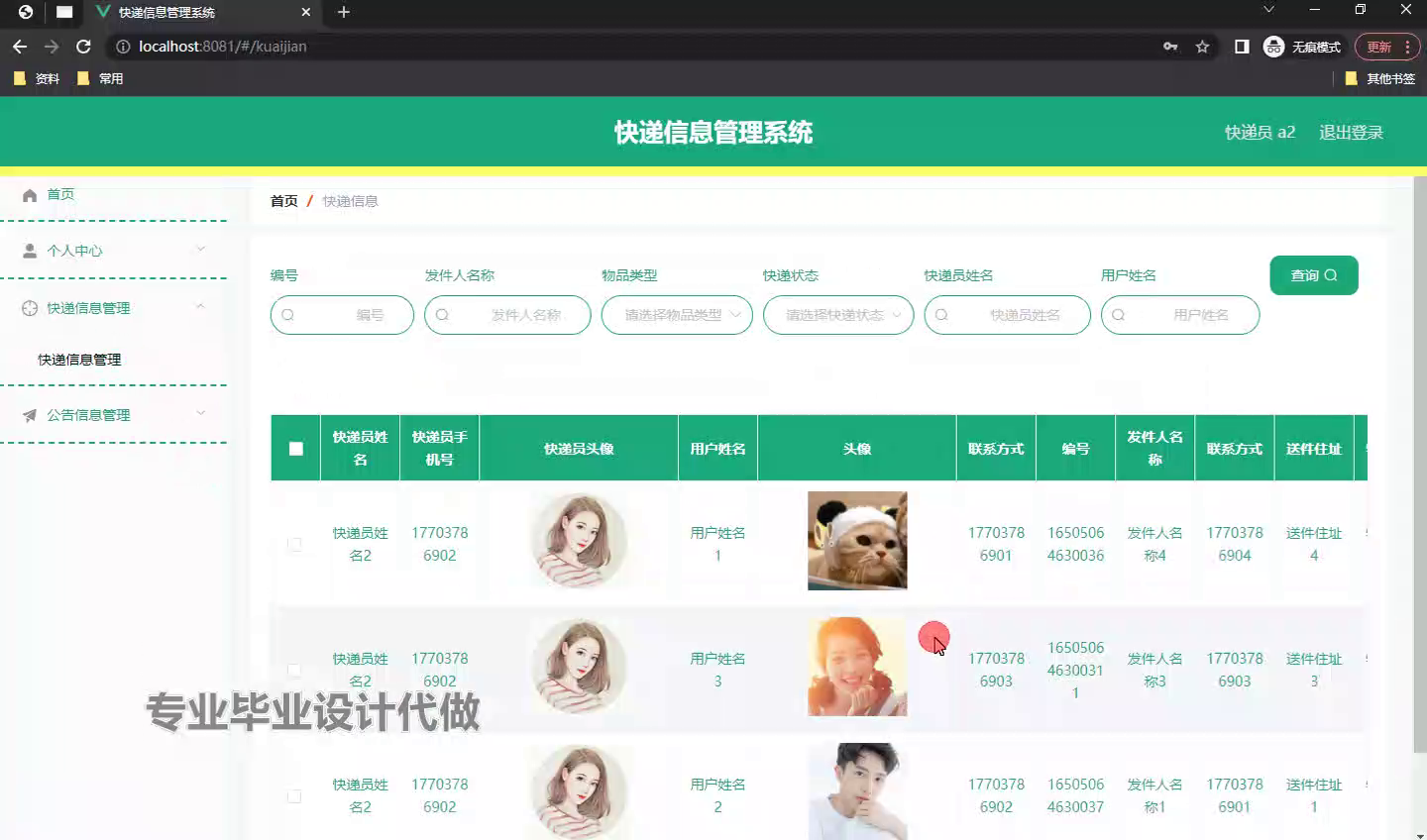1427x840 pixels.
Task: Click the 退出登录 link
Action: (x=1351, y=133)
